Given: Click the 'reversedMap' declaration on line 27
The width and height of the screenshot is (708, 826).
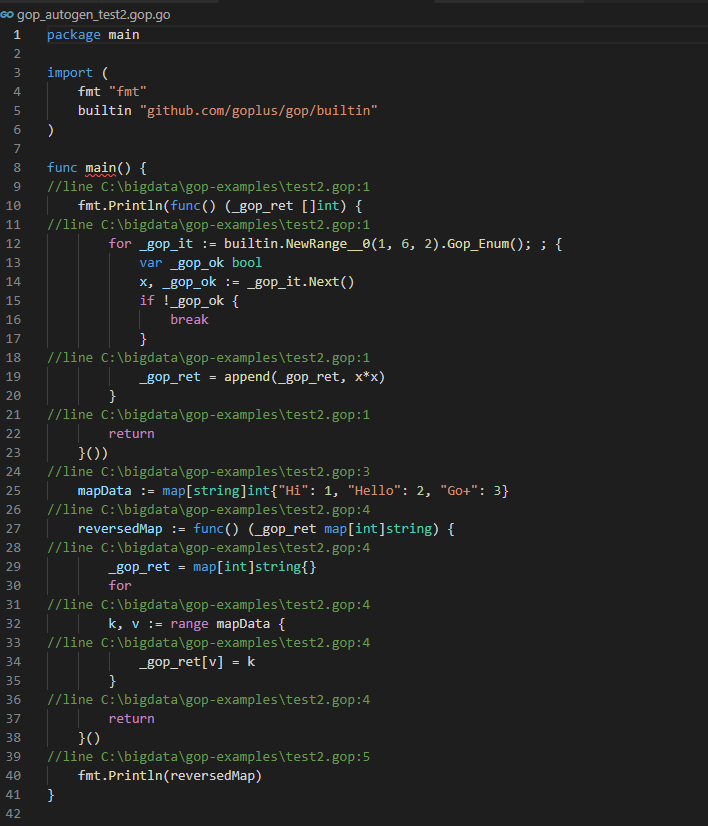Looking at the screenshot, I should 120,529.
